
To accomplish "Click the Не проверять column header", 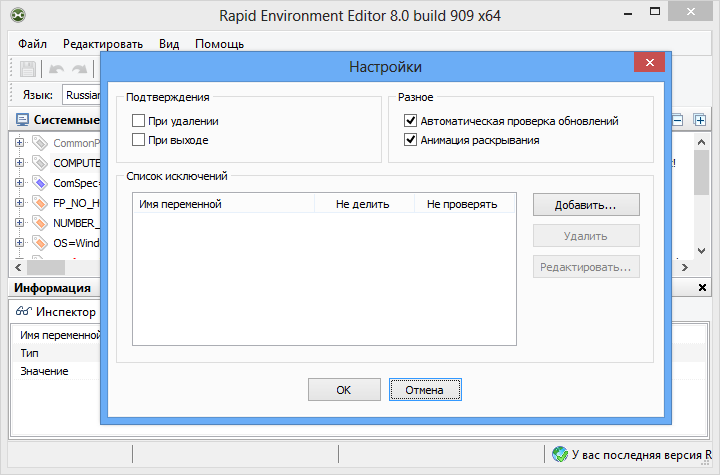I will click(x=464, y=204).
